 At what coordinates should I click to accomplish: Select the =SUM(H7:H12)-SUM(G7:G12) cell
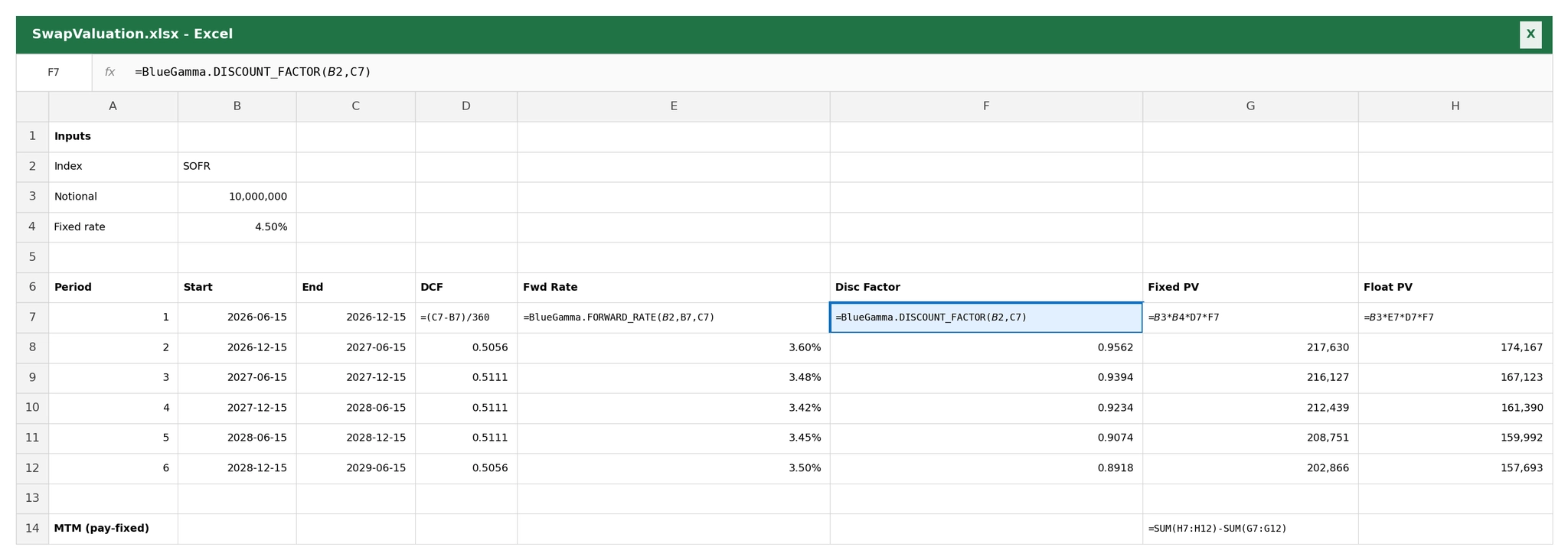[x=1250, y=529]
